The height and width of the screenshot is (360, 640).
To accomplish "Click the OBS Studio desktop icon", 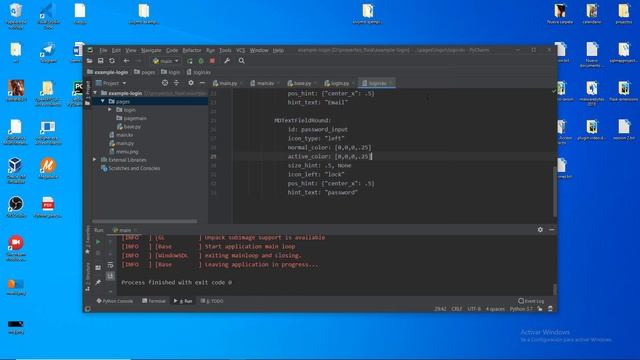I will (16, 207).
